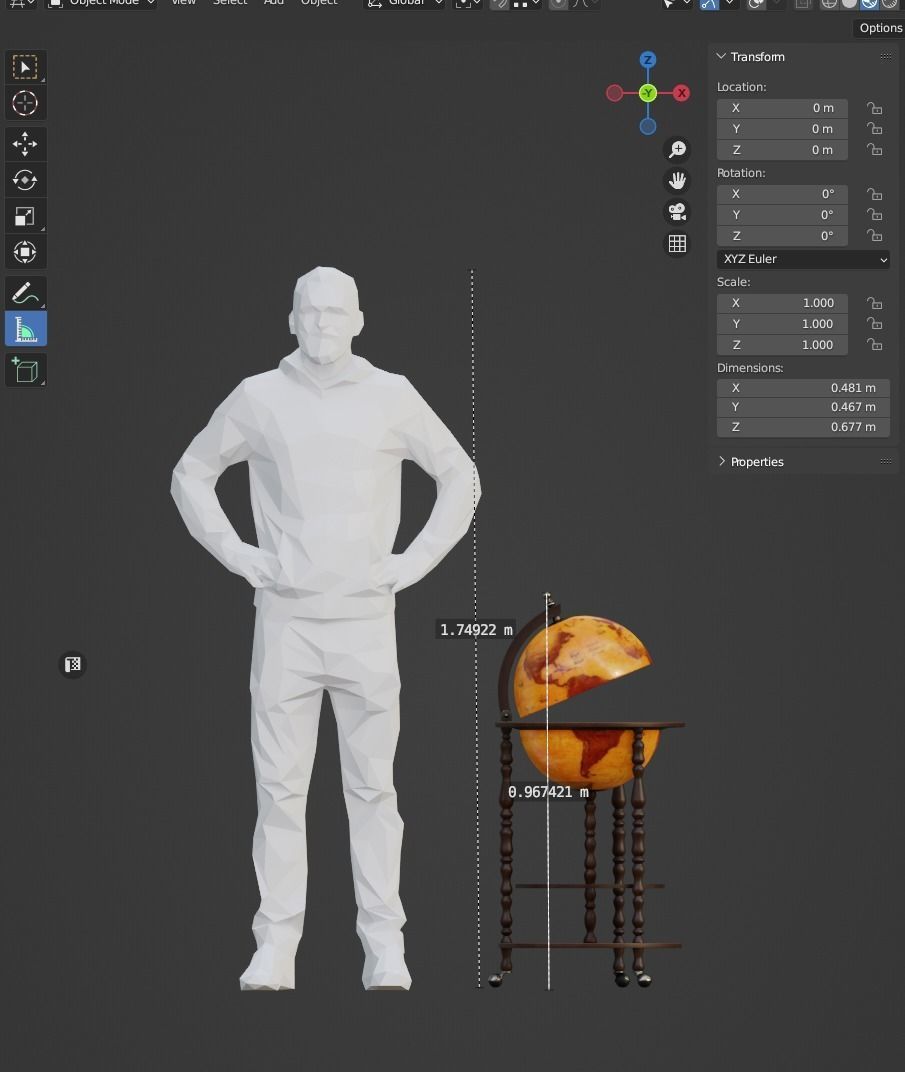Open the Object menu in header
This screenshot has height=1072, width=905.
[x=319, y=3]
